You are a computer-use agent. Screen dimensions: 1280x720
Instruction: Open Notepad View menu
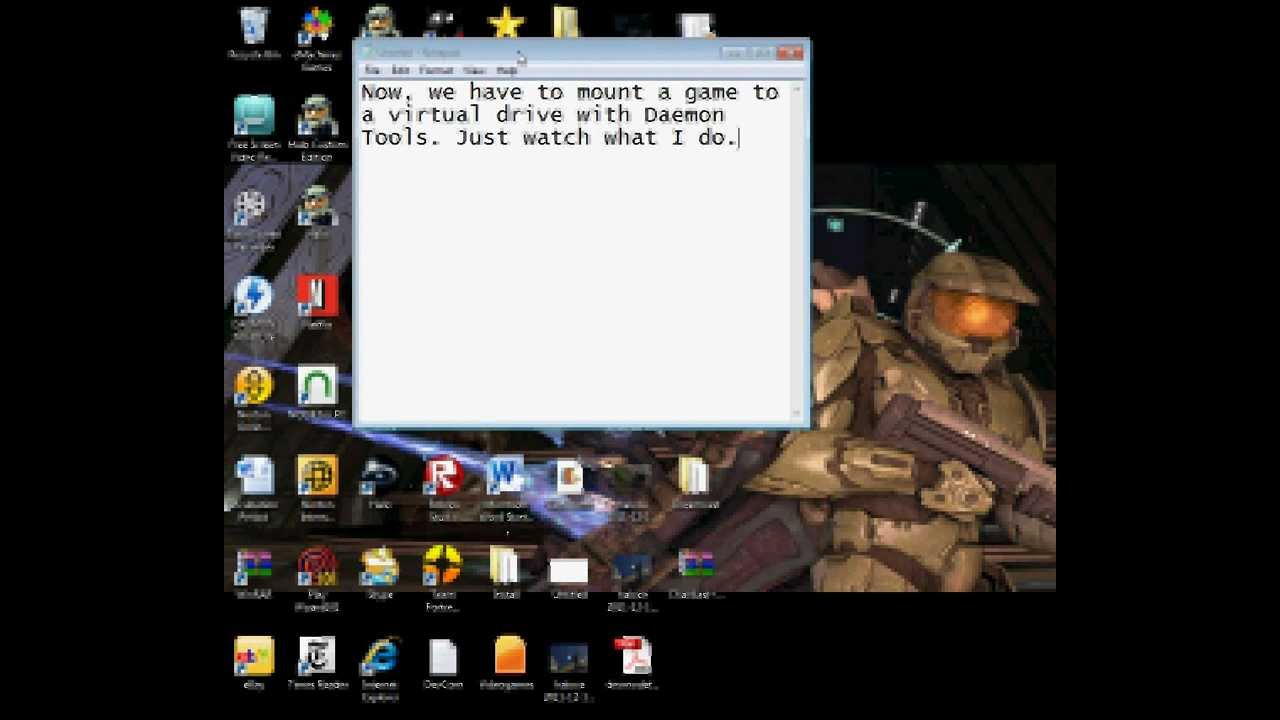click(474, 70)
